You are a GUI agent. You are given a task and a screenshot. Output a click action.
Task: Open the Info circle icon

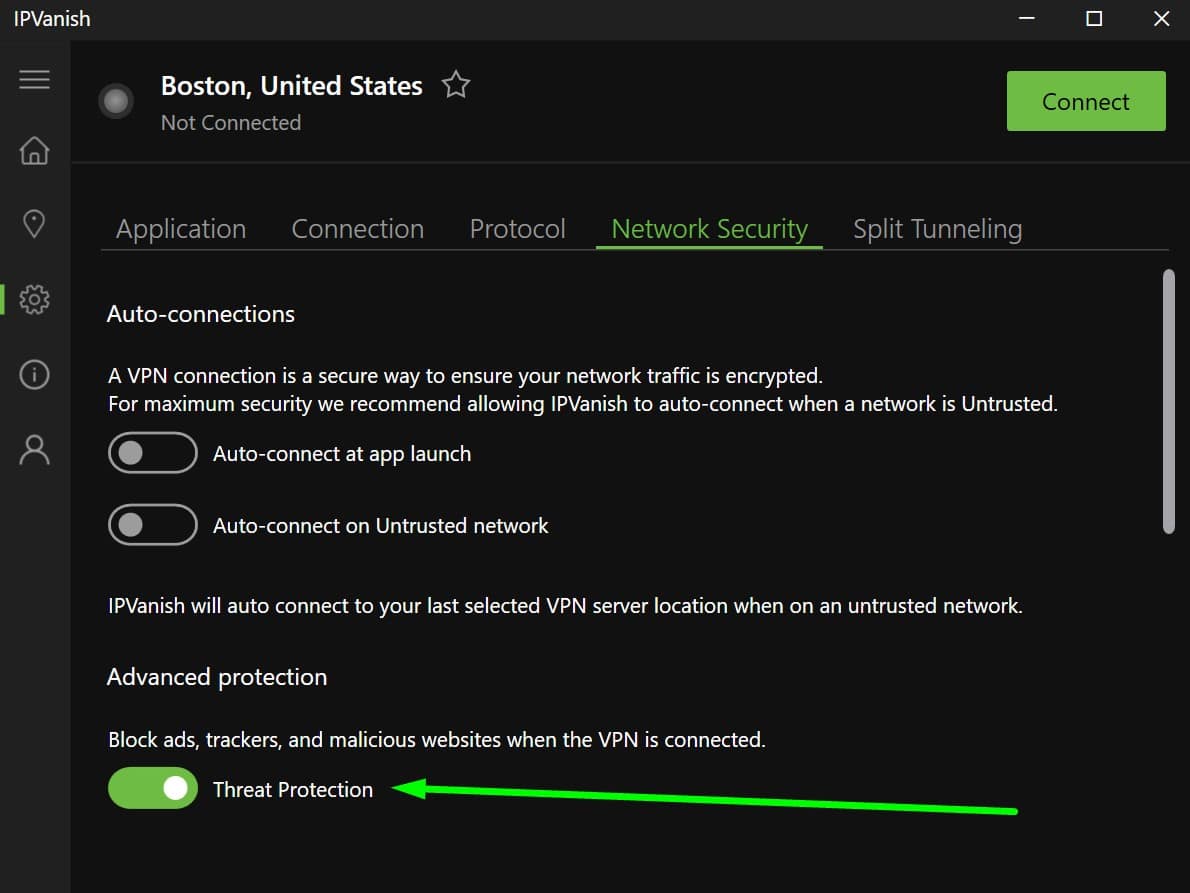tap(34, 374)
